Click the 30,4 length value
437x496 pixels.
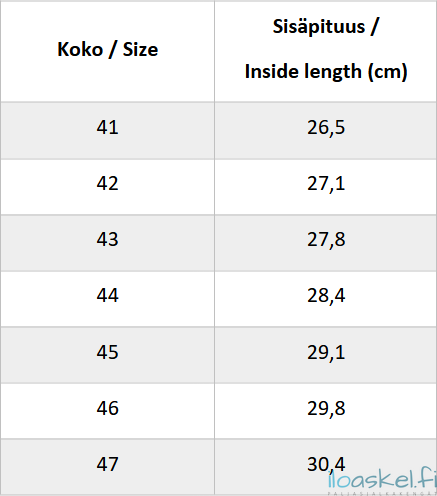326,464
